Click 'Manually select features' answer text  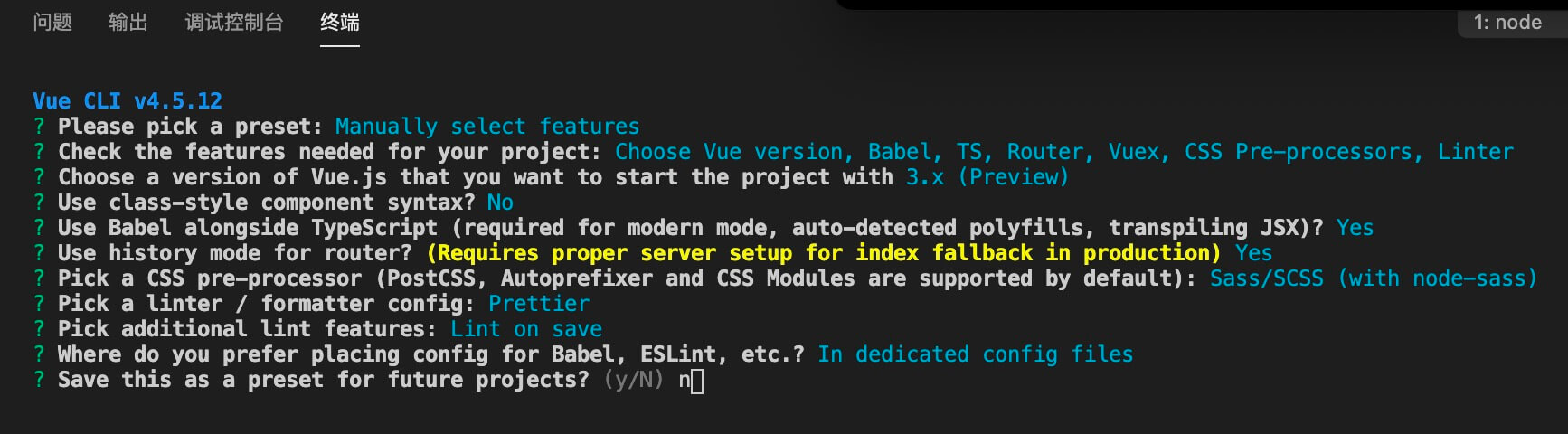[487, 126]
